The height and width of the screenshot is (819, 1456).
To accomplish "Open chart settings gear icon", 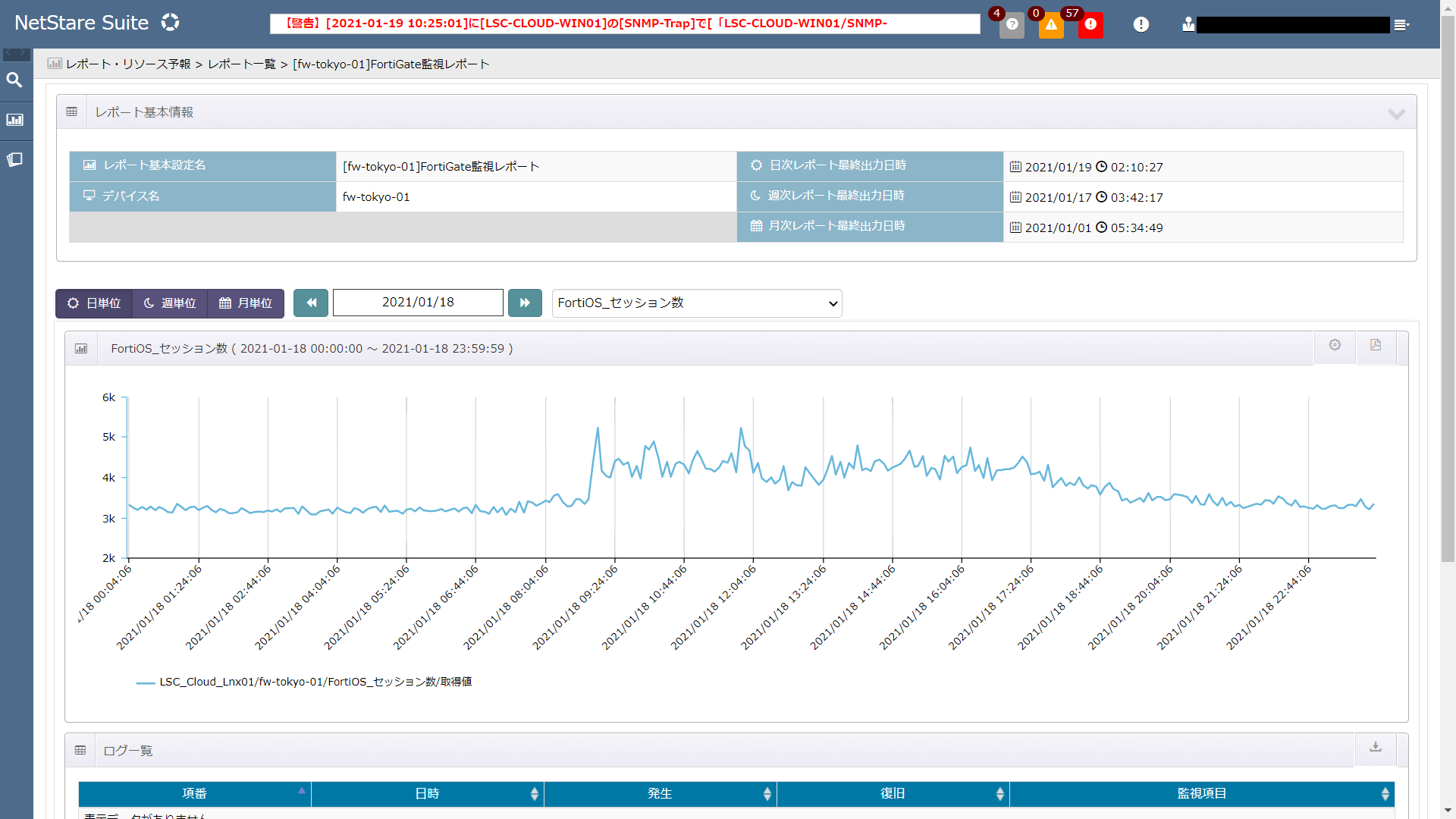I will pyautogui.click(x=1335, y=345).
